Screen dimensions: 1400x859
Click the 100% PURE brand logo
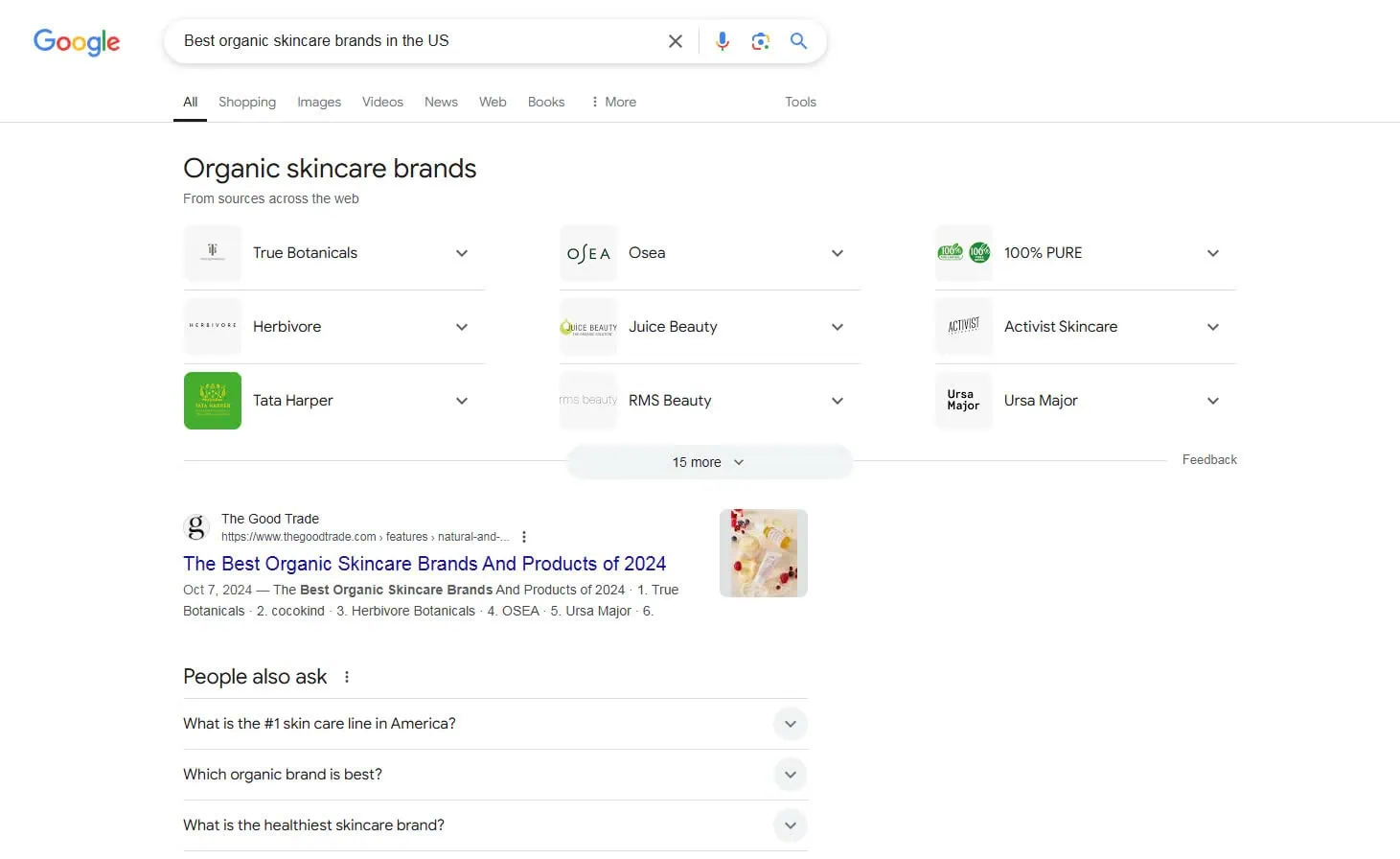click(964, 253)
